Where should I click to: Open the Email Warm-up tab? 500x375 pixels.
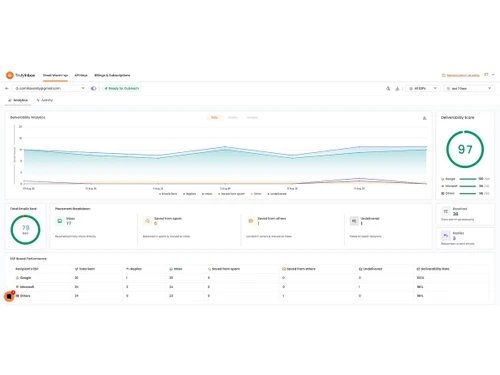click(x=55, y=75)
